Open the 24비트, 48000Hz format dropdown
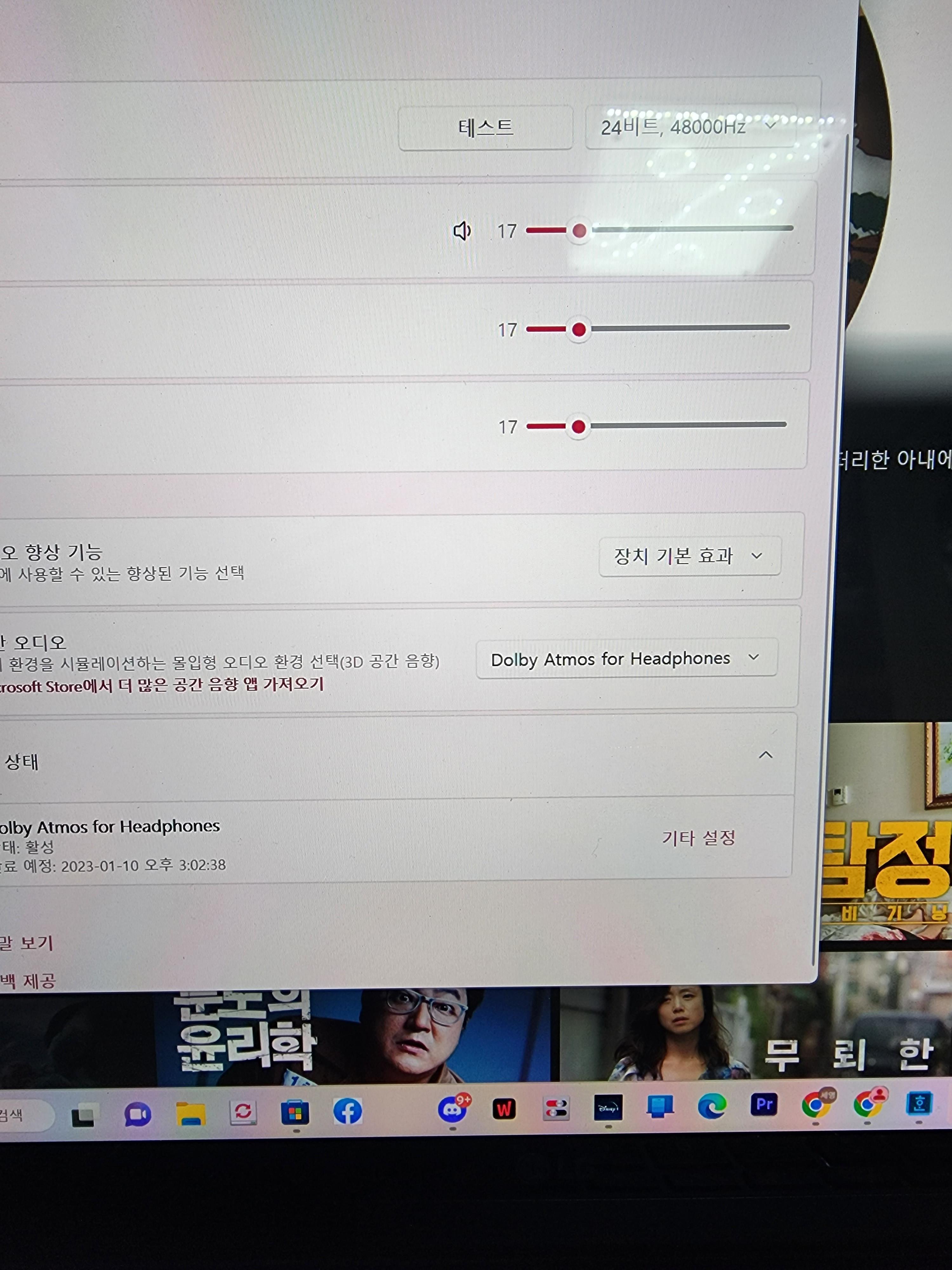Viewport: 952px width, 1270px height. [x=690, y=126]
